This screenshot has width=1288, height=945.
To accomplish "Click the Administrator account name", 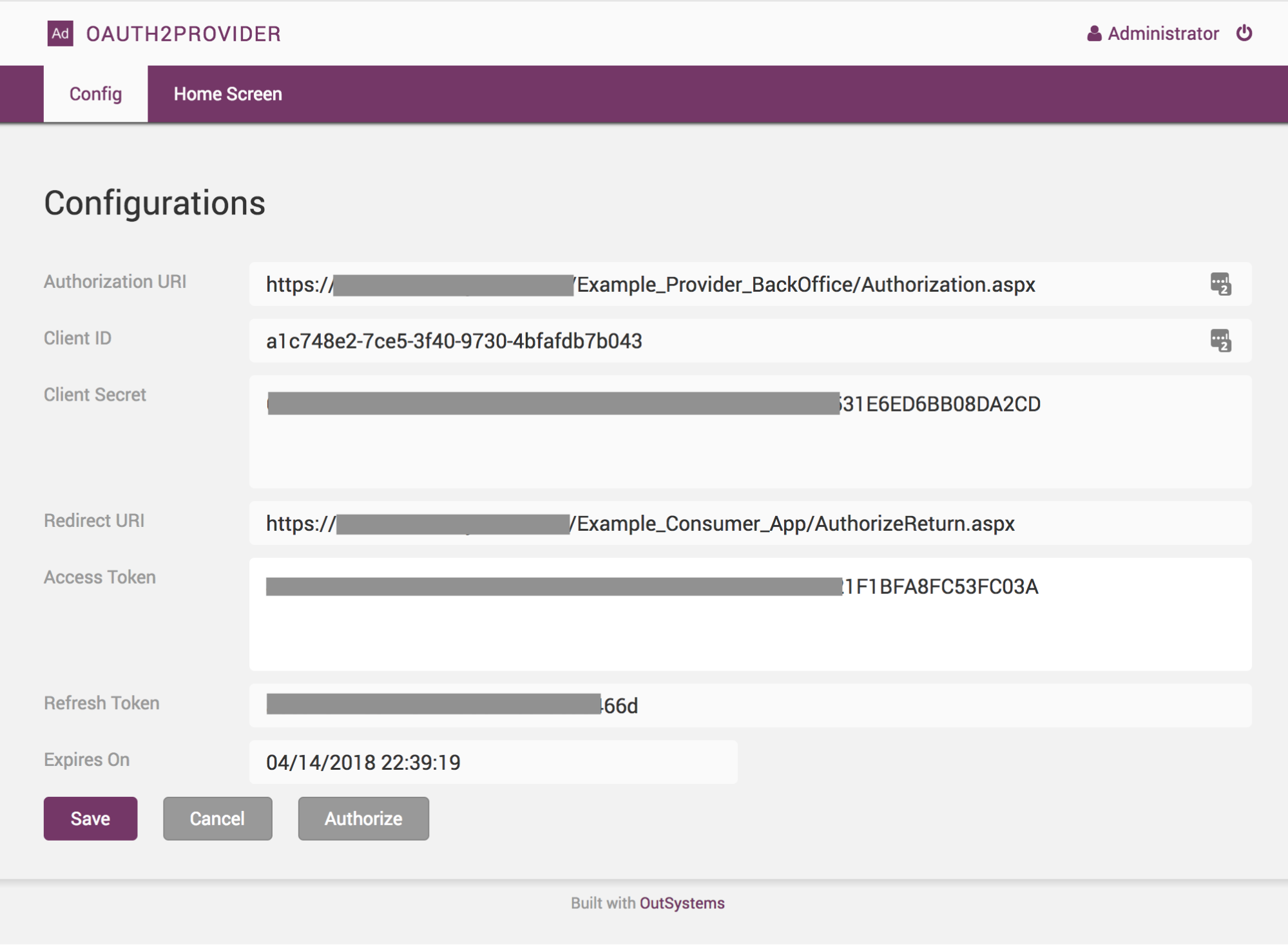I will (1162, 33).
